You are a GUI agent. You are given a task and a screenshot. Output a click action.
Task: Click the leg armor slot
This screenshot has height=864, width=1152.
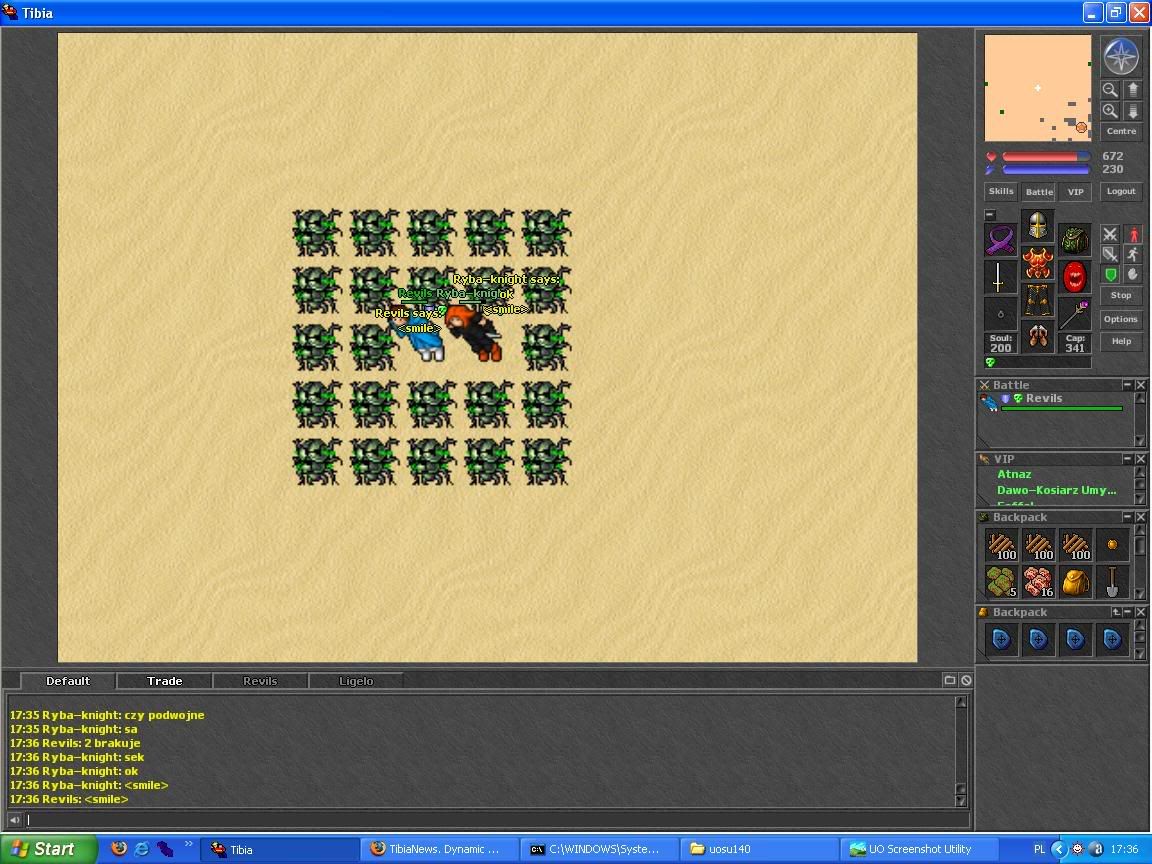1037,300
